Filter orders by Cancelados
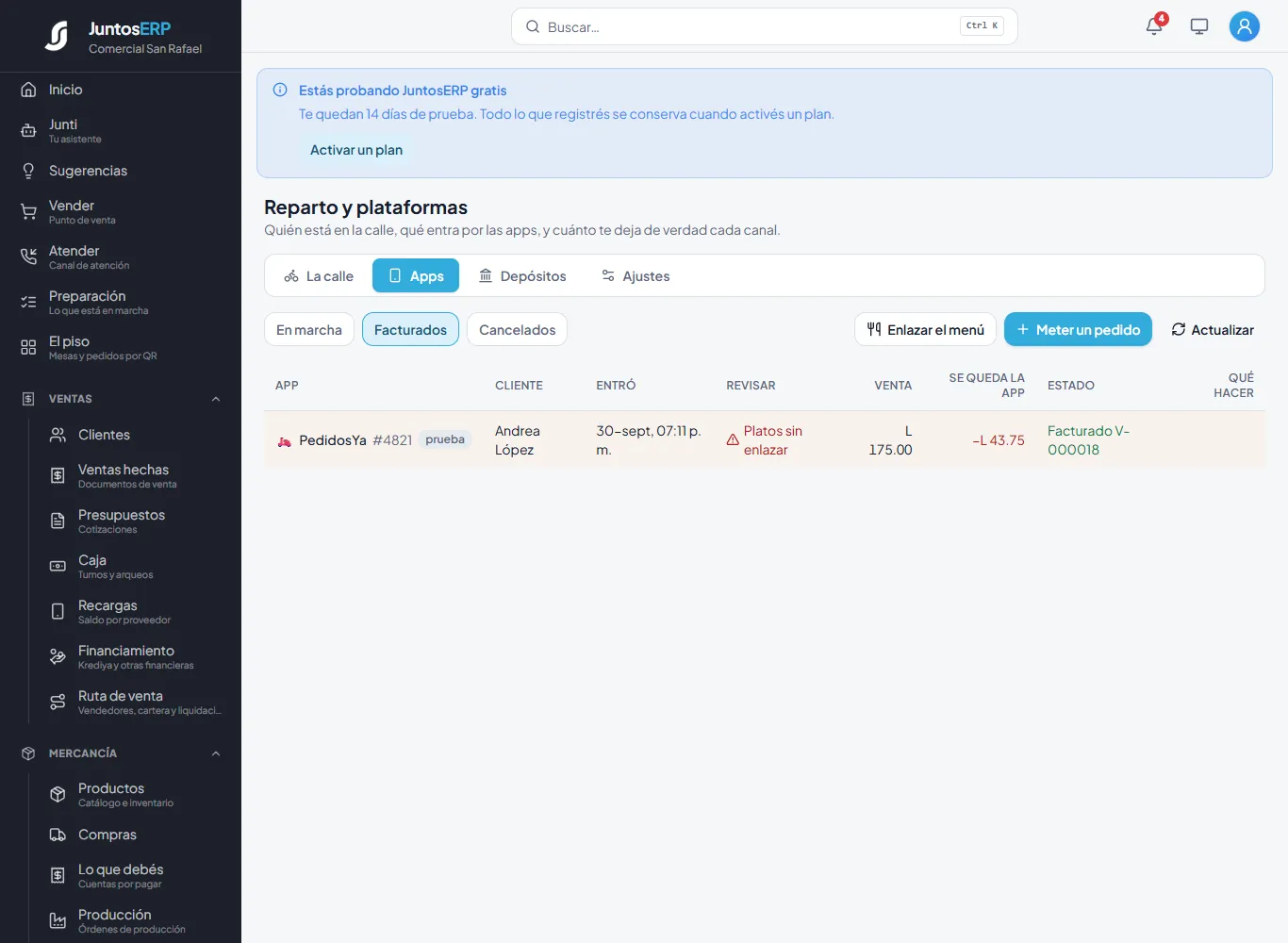Image resolution: width=1288 pixels, height=943 pixels. pos(517,329)
